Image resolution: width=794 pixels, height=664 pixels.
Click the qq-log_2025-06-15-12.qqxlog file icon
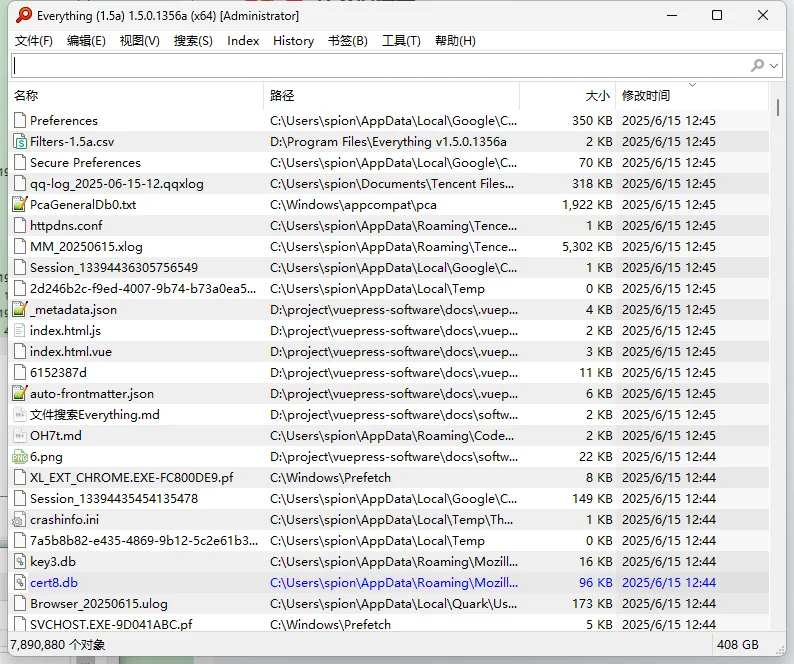[20, 183]
